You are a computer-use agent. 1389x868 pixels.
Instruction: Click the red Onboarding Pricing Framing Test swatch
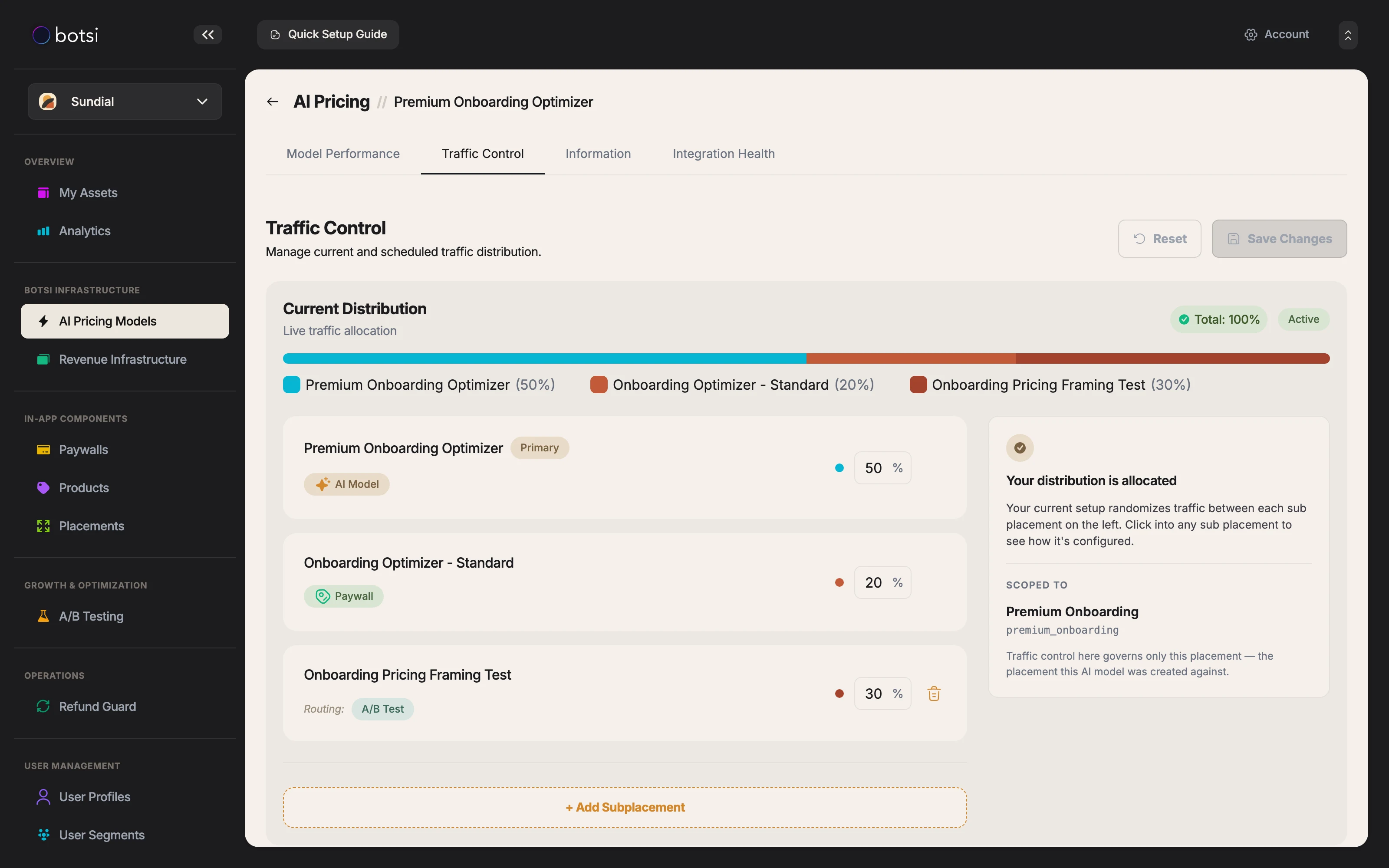[918, 385]
